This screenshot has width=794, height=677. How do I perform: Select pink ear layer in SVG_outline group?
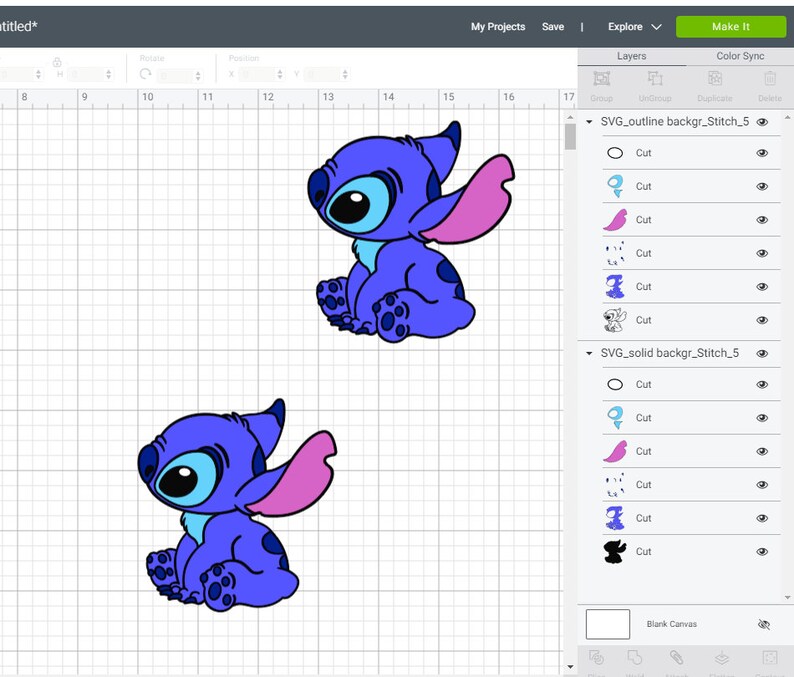click(x=691, y=220)
